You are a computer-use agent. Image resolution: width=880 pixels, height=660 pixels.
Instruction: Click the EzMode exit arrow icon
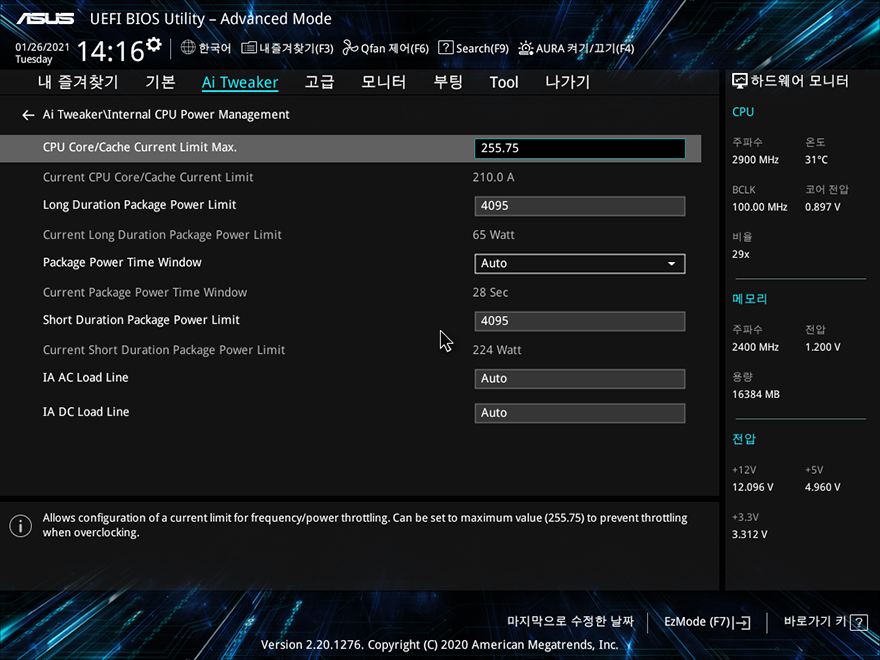pos(742,622)
